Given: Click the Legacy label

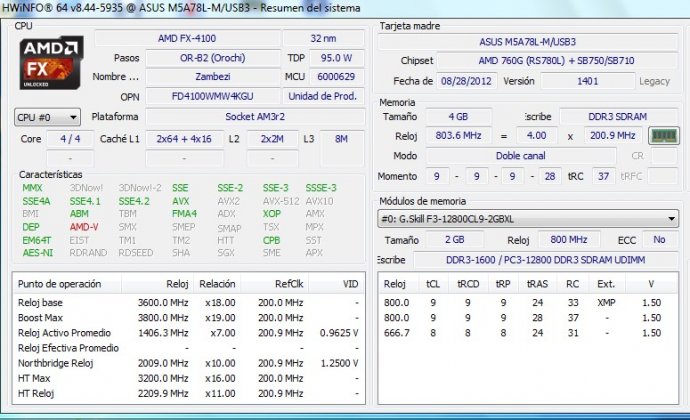Looking at the screenshot, I should pyautogui.click(x=654, y=81).
